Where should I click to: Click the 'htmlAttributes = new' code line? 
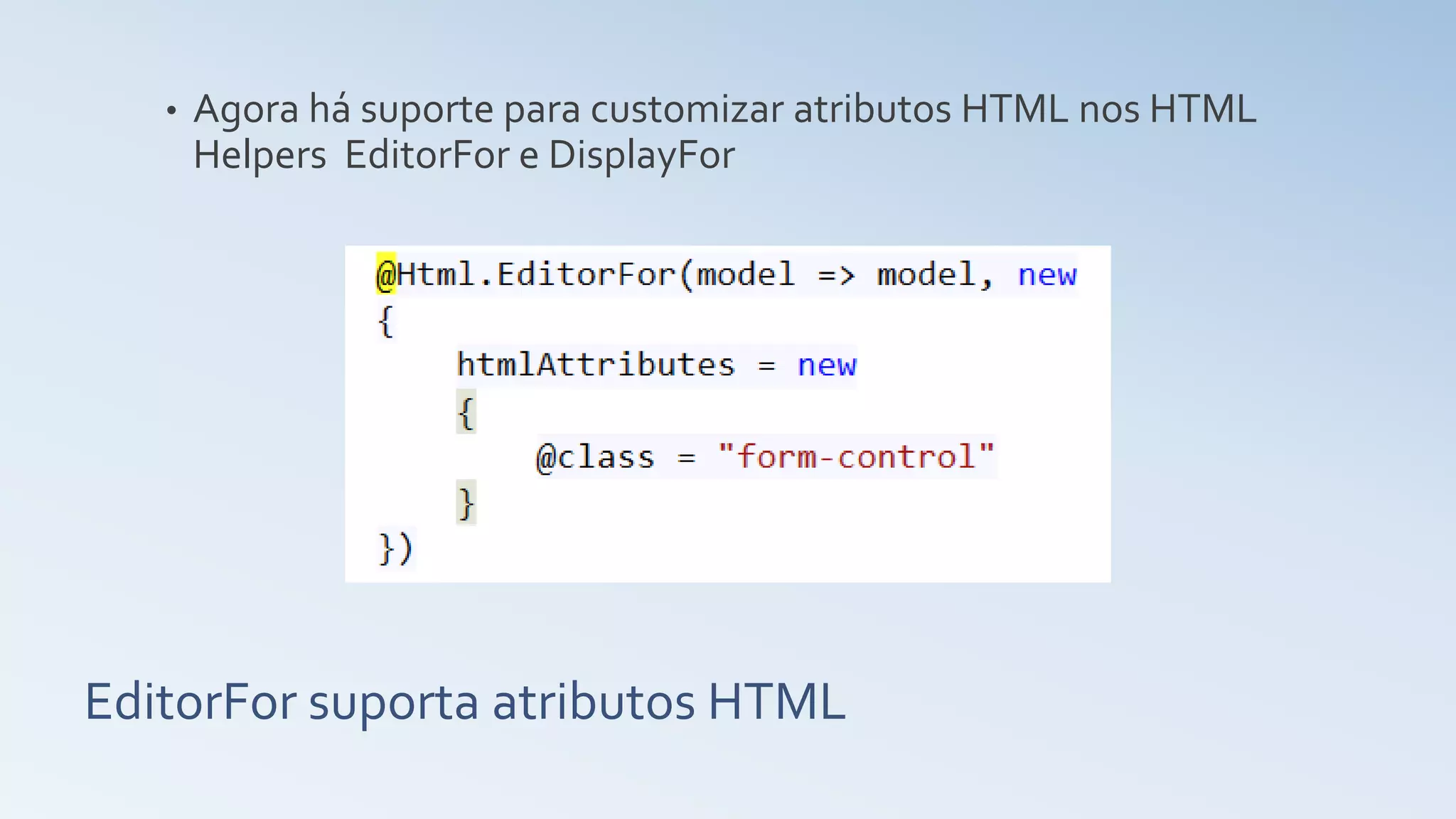click(x=656, y=365)
